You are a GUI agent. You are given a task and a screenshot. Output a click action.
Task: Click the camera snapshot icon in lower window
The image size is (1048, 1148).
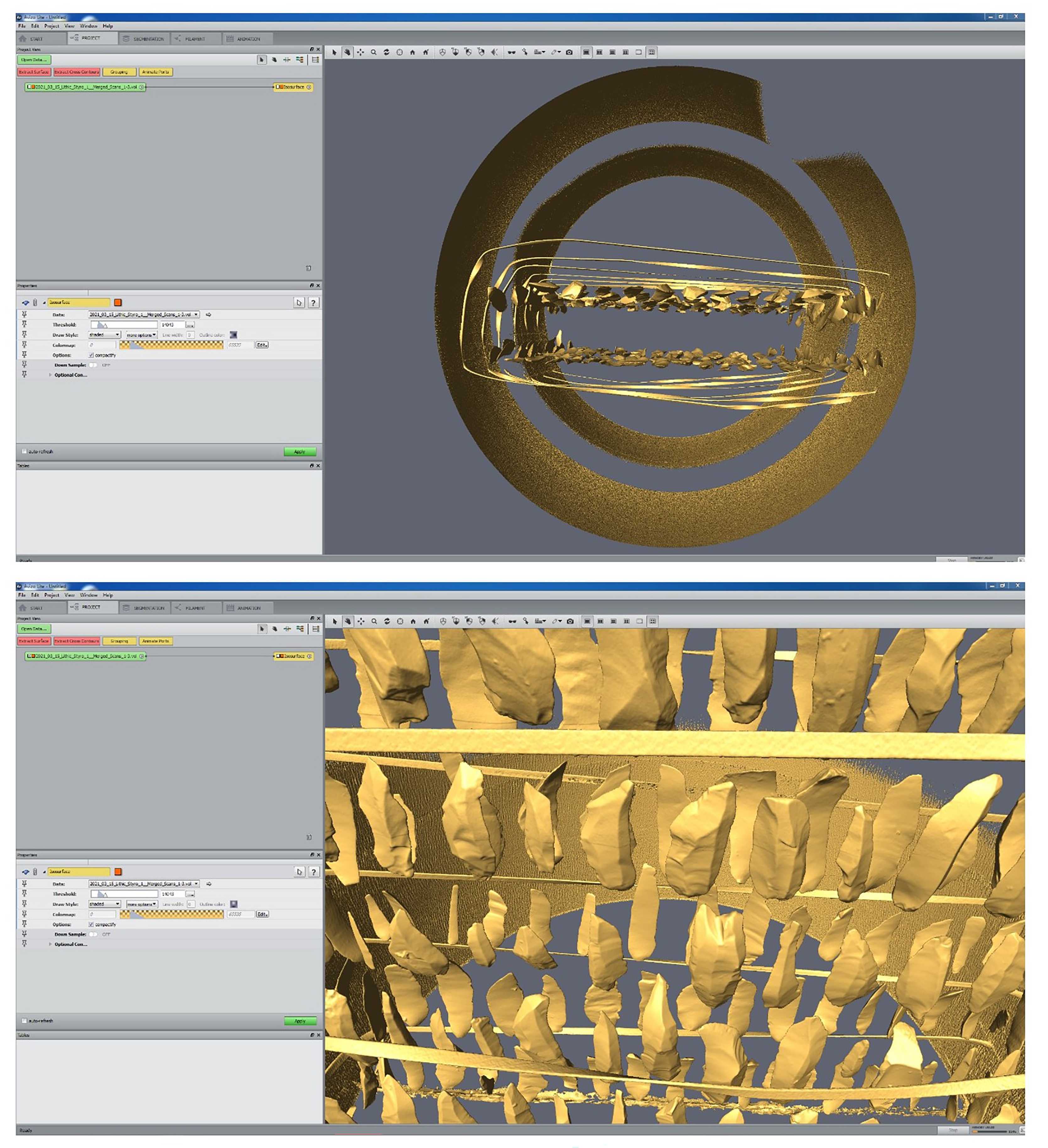tap(570, 621)
